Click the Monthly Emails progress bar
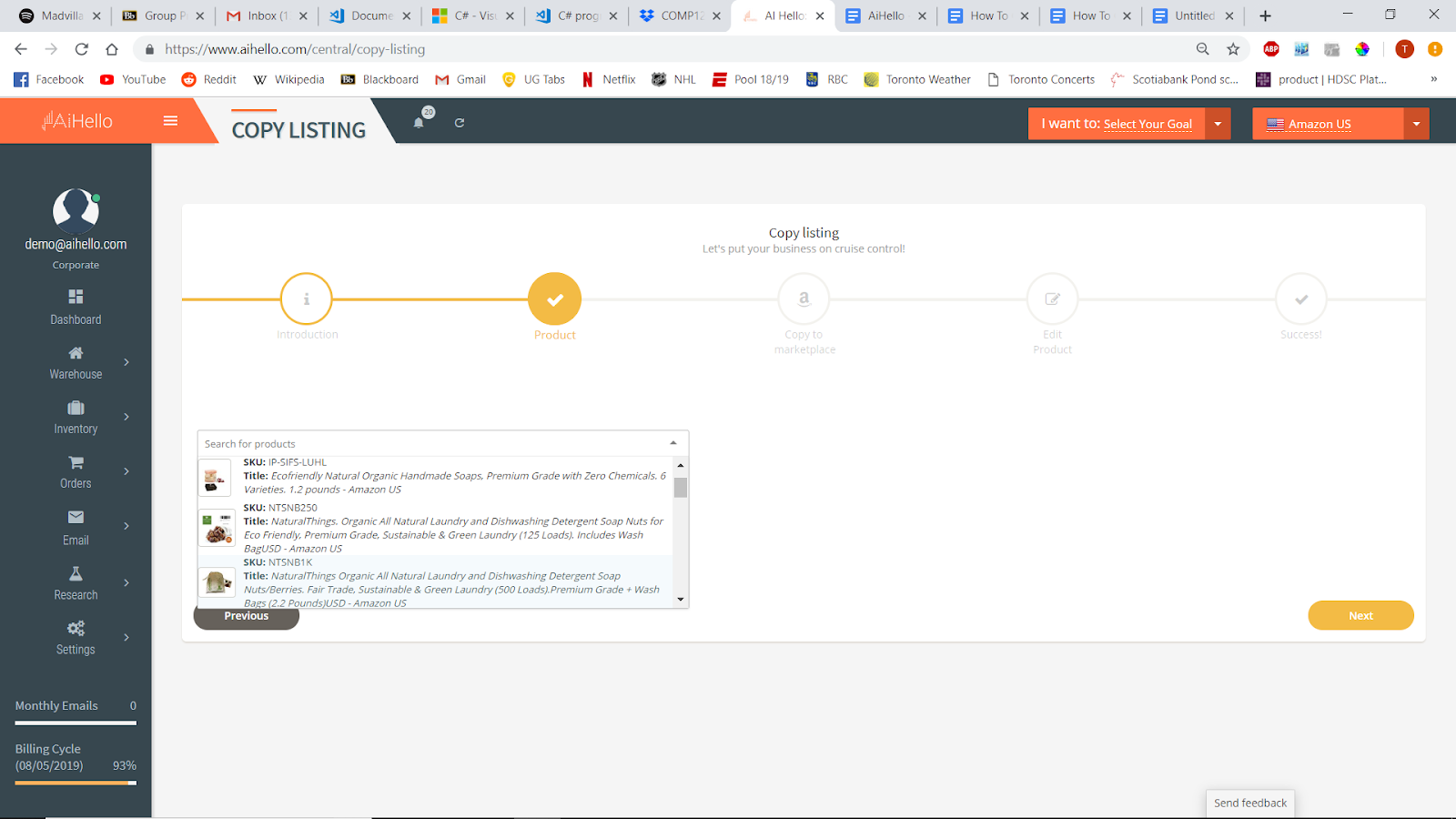This screenshot has width=1456, height=819. (76, 723)
